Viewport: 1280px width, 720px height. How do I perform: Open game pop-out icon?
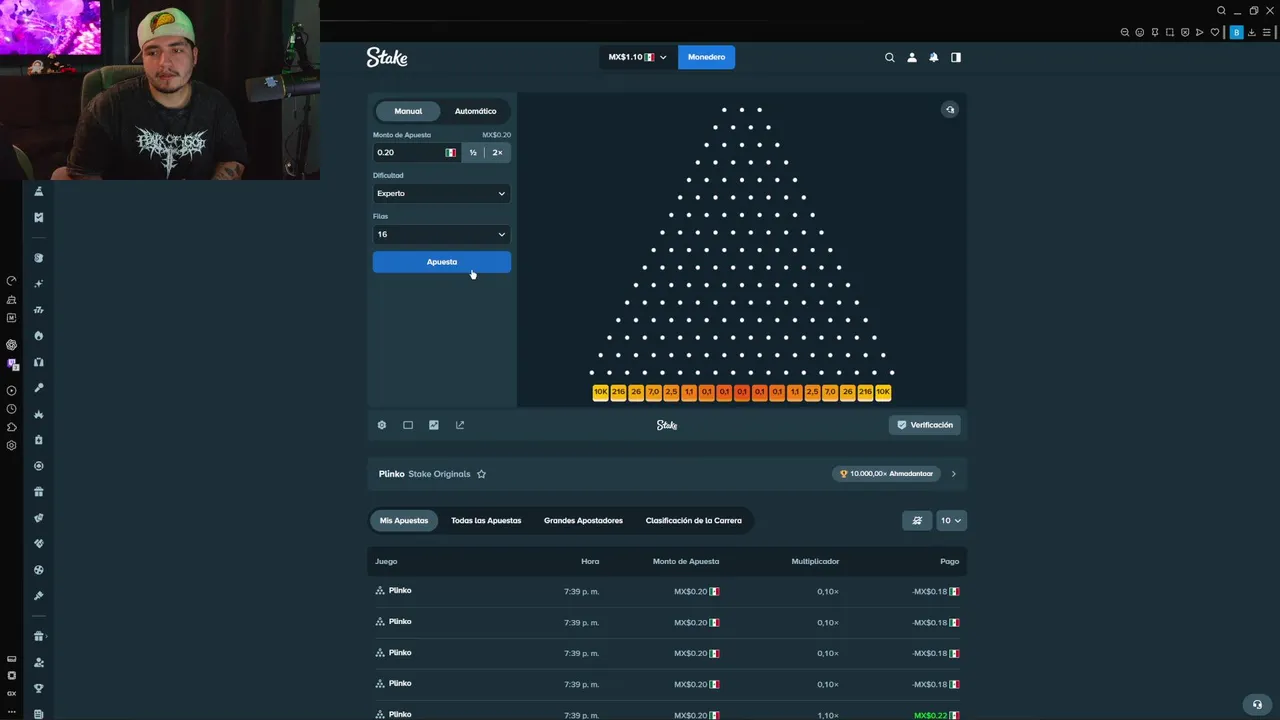click(x=459, y=425)
